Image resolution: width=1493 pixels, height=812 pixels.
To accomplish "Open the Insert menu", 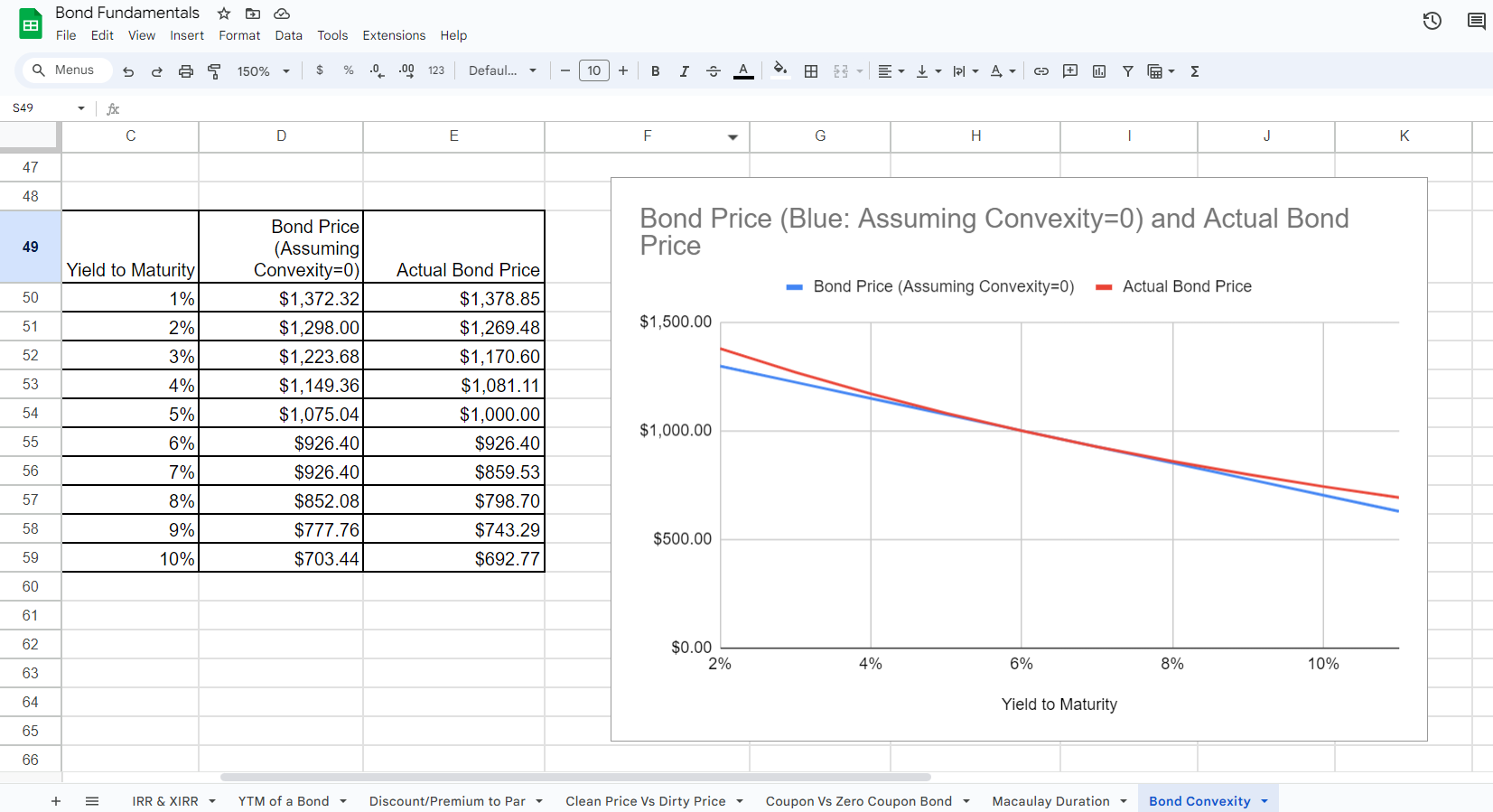I will tap(187, 35).
